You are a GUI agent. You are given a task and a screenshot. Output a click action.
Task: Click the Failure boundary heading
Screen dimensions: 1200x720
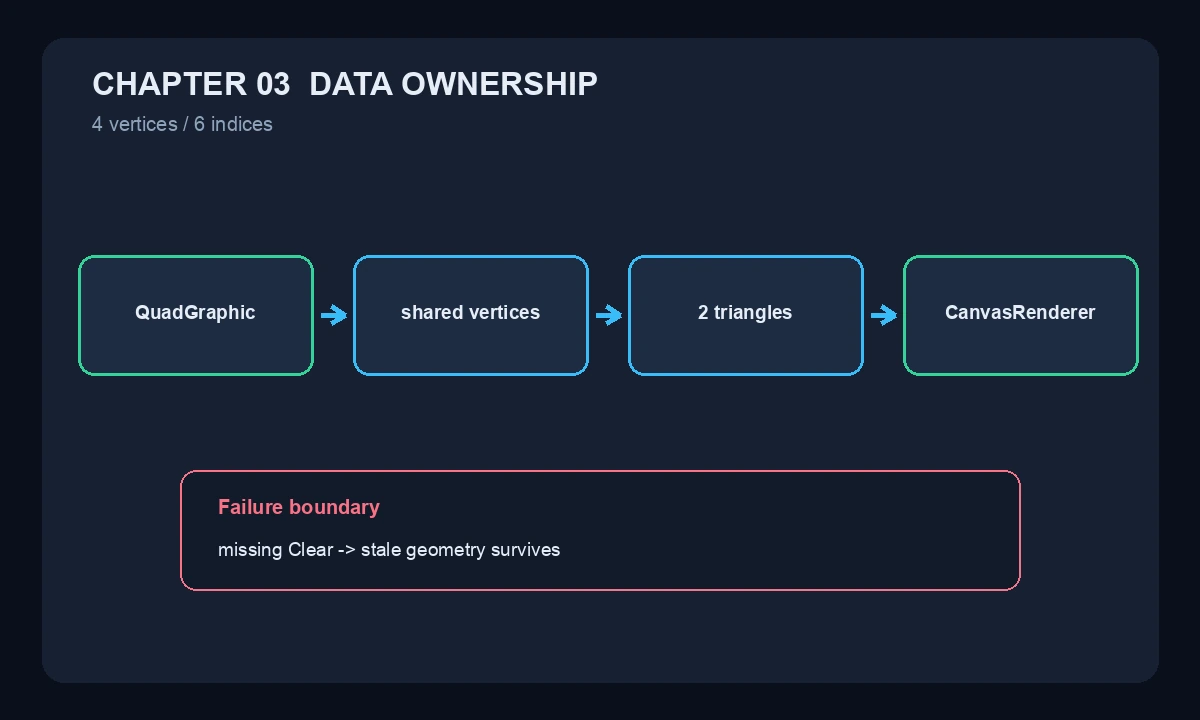299,507
